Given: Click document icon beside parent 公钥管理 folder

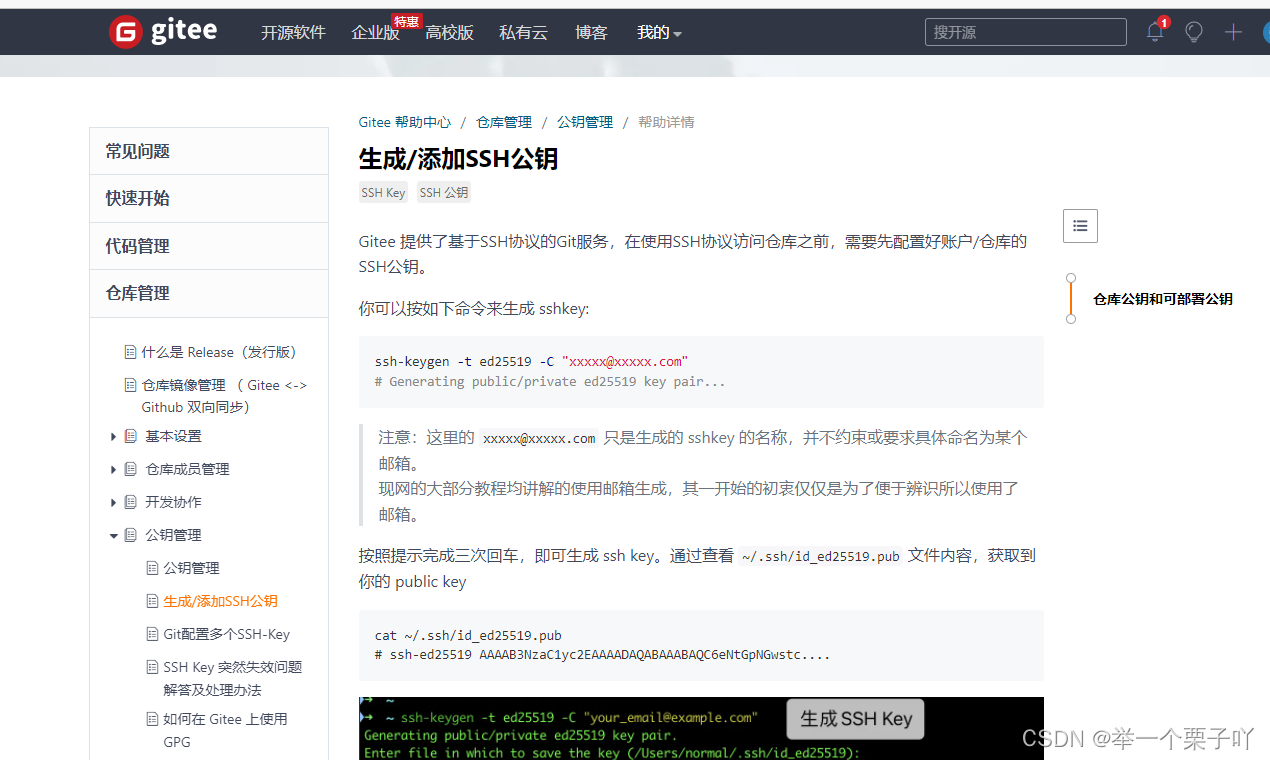Looking at the screenshot, I should click(130, 535).
